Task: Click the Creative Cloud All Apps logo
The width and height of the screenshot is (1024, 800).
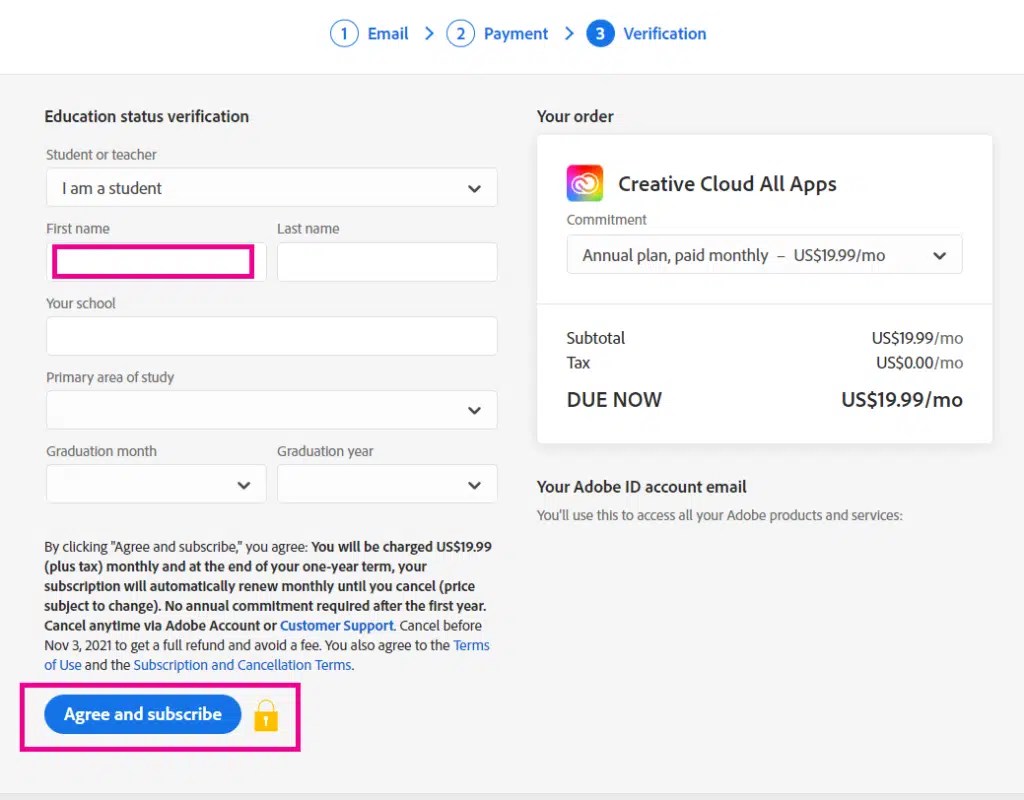Action: (x=584, y=183)
